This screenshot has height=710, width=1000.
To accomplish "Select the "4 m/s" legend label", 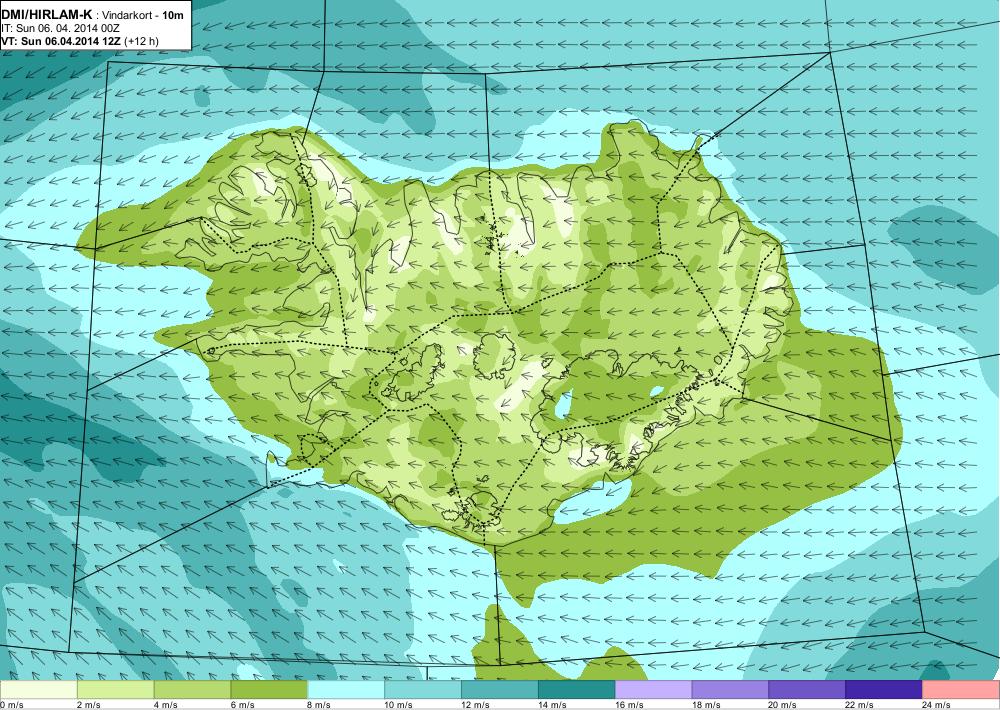I will click(166, 705).
